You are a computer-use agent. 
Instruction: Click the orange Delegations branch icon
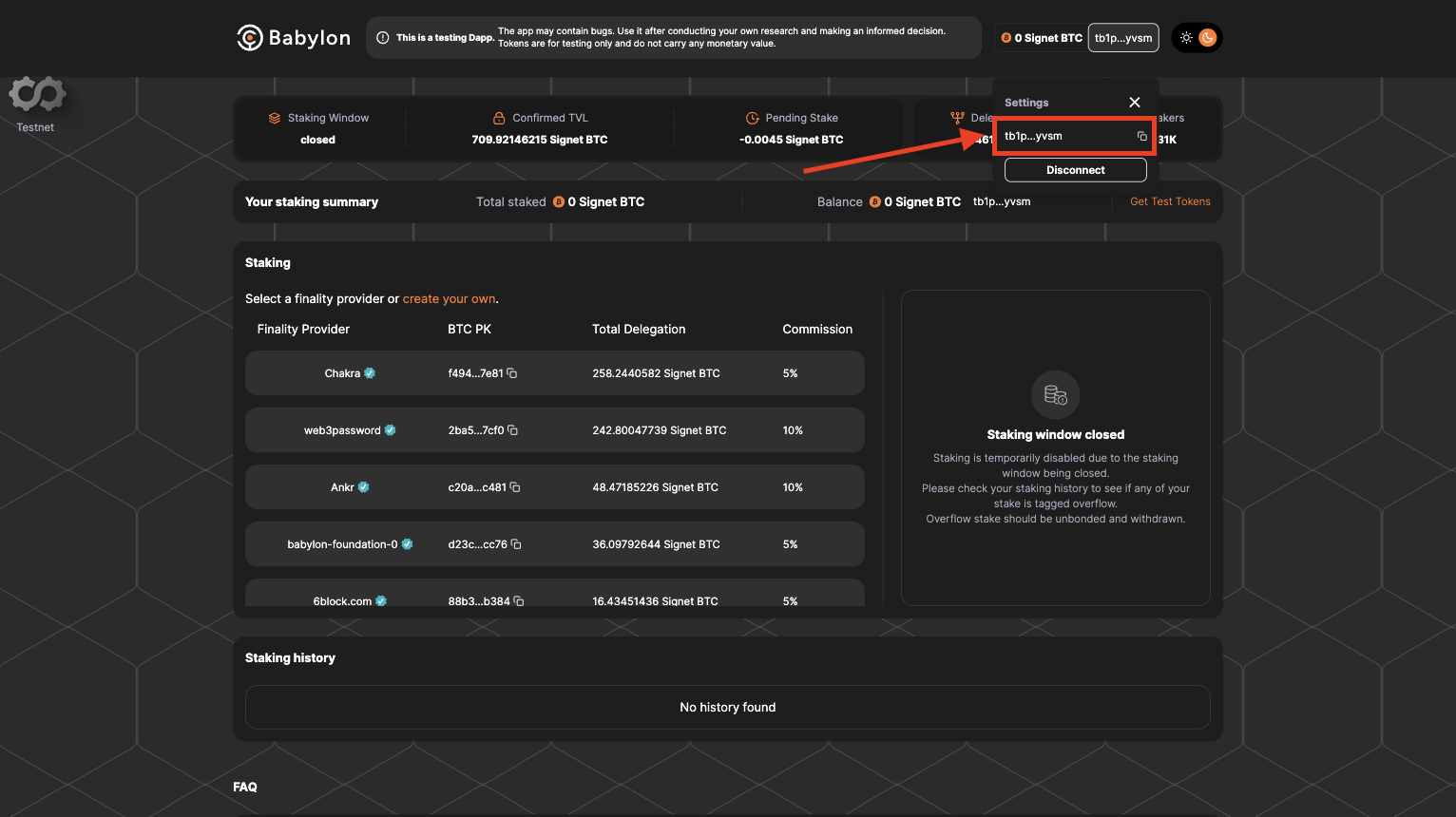(955, 117)
